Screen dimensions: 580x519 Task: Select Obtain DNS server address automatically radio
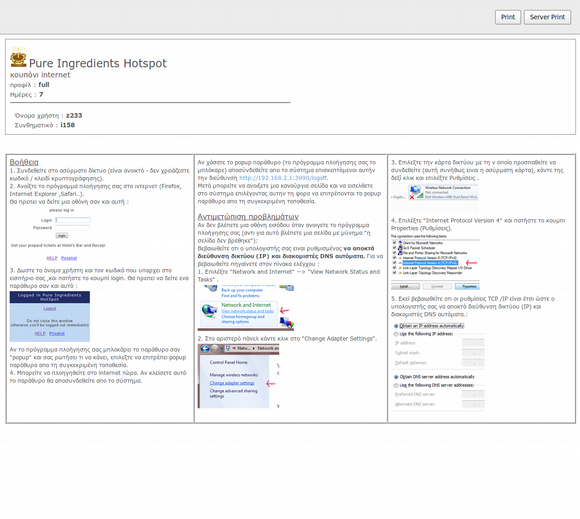(396, 377)
